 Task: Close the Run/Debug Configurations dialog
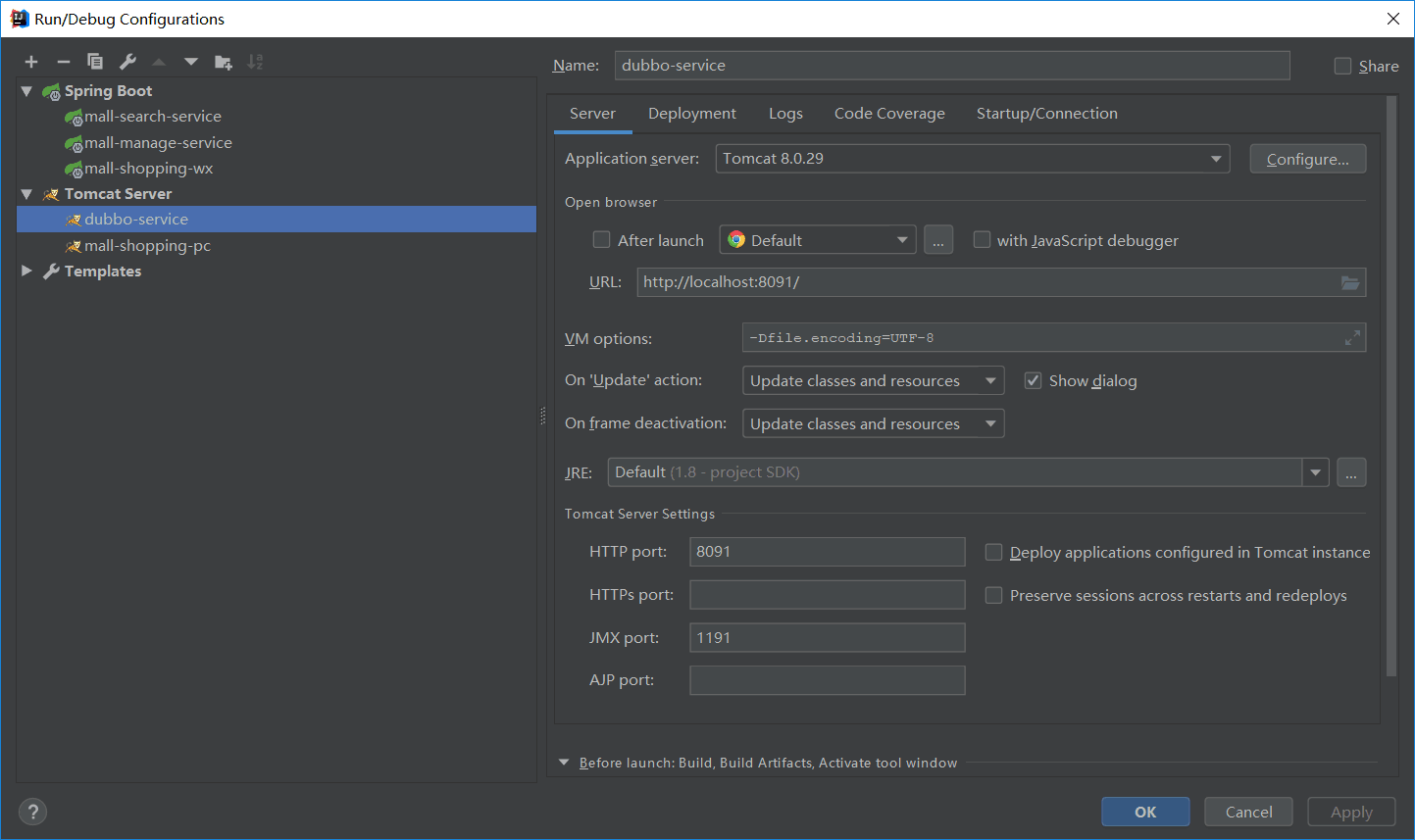[1393, 19]
